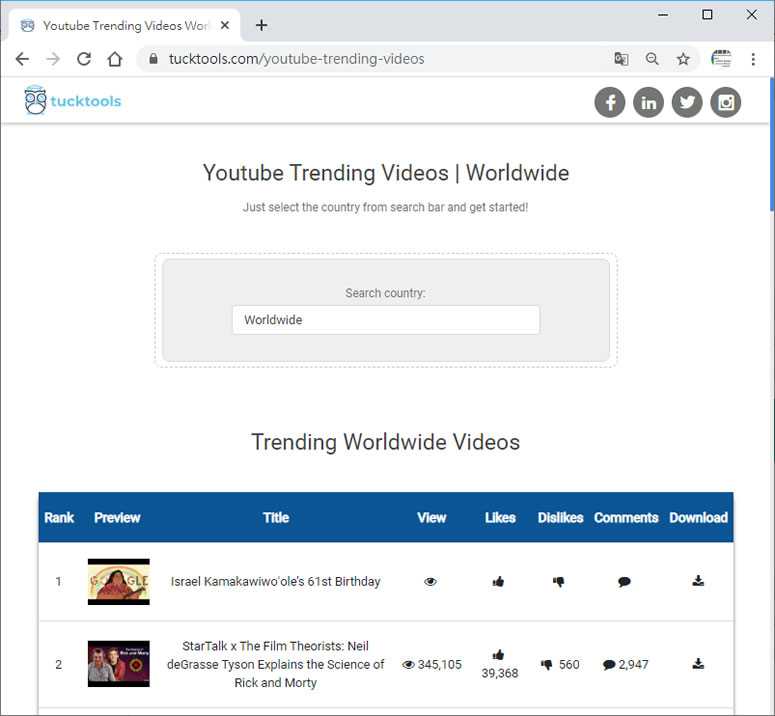775x716 pixels.
Task: Open tucktools Facebook page icon
Action: 609,102
